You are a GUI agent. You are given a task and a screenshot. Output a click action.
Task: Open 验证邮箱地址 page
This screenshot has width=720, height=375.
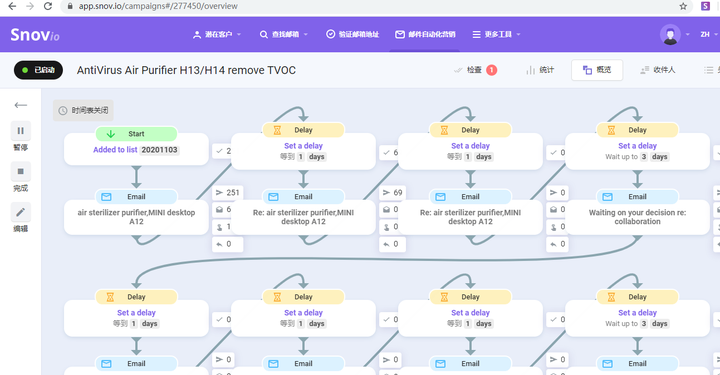tap(353, 34)
